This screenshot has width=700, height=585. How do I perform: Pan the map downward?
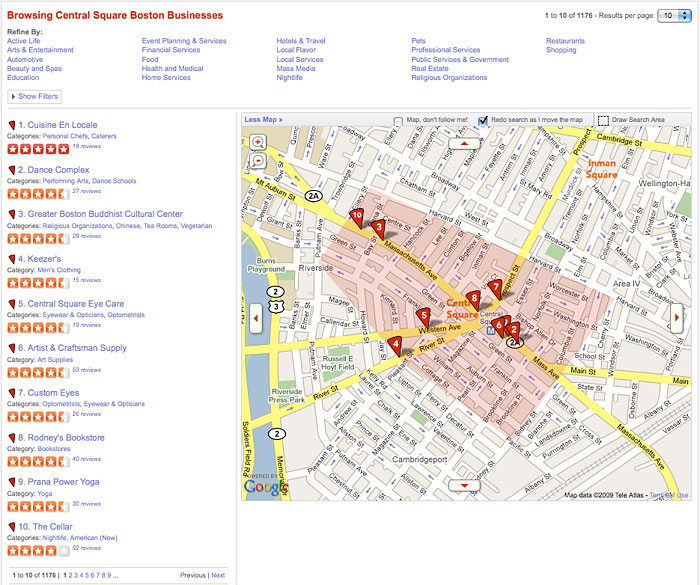pos(464,485)
